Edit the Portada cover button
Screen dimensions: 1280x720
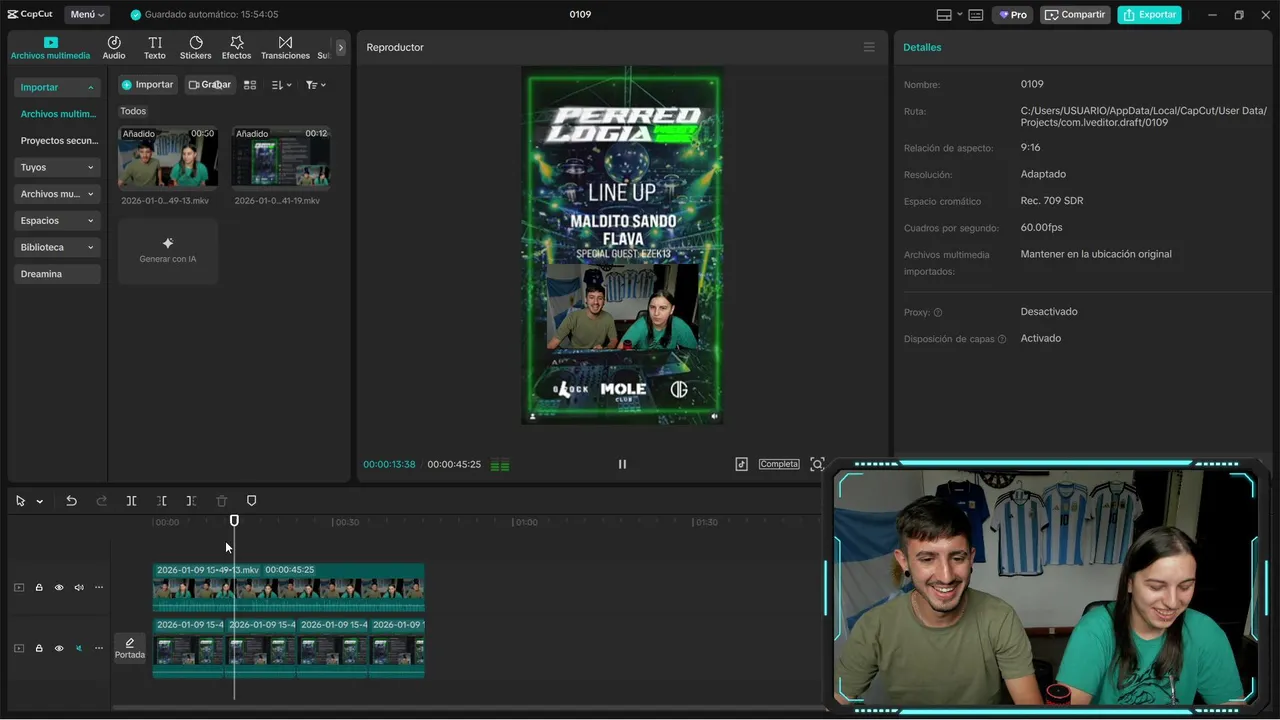click(x=130, y=648)
